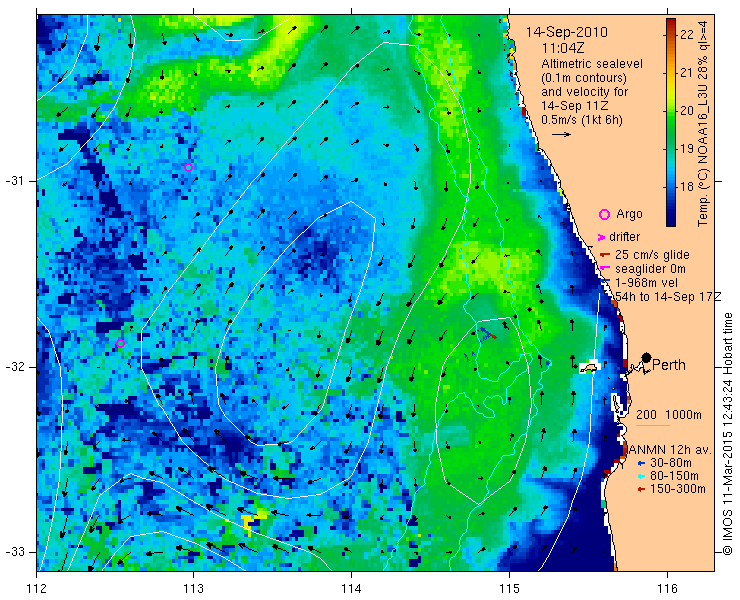
Task: Click the colorbar tick label 19
Action: point(687,149)
